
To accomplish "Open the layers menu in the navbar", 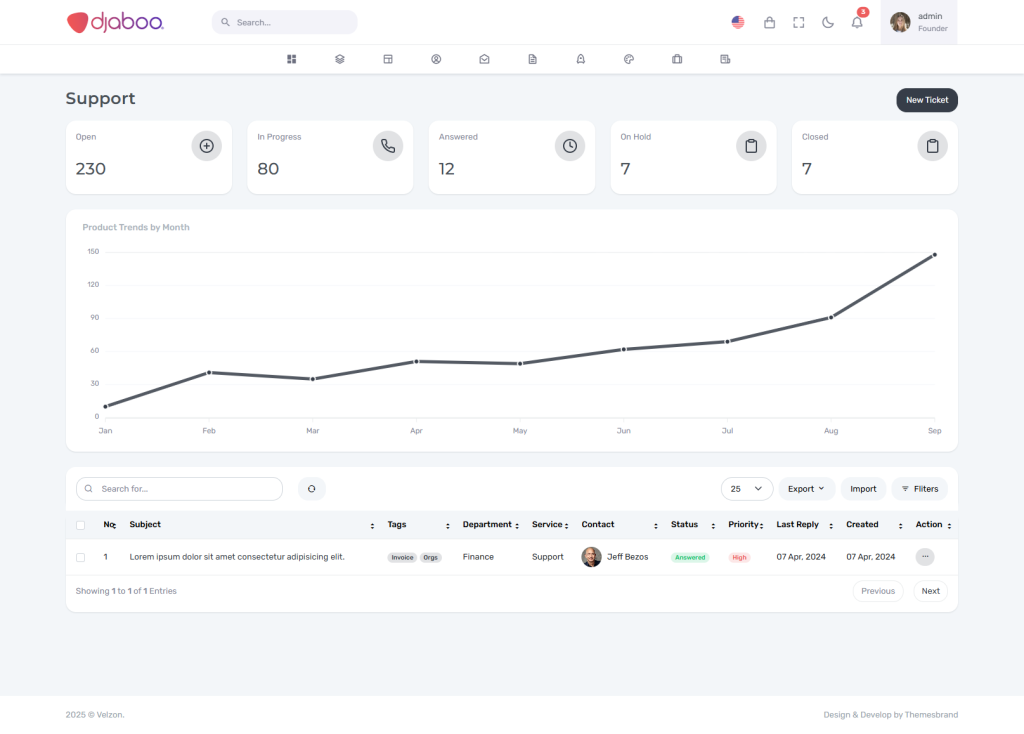I will coord(340,59).
